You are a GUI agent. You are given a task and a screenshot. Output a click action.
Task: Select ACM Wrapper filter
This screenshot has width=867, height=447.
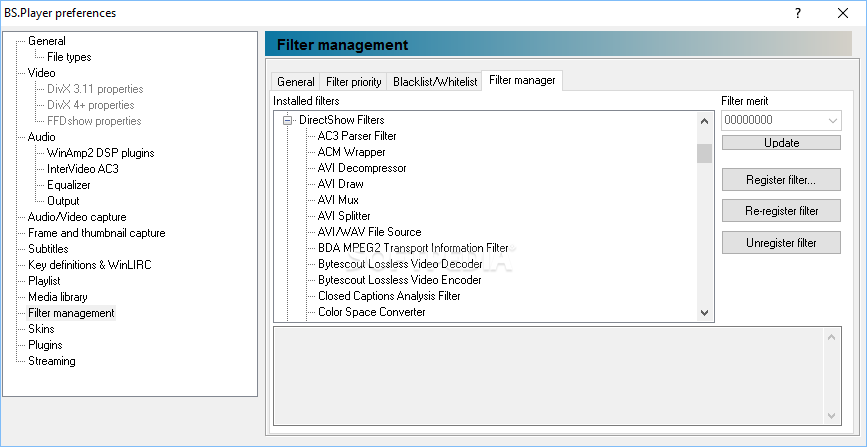352,152
